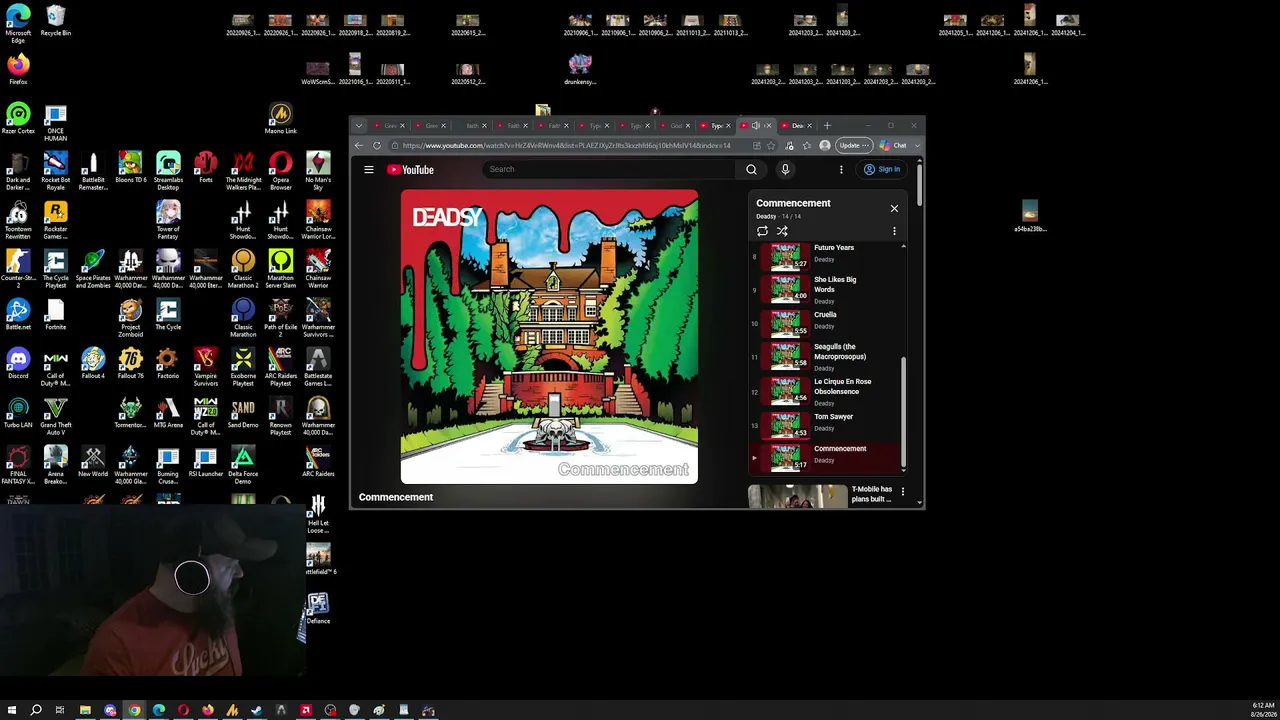Open the taskbar clock and date
Image resolution: width=1280 pixels, height=720 pixels.
pyautogui.click(x=1263, y=710)
